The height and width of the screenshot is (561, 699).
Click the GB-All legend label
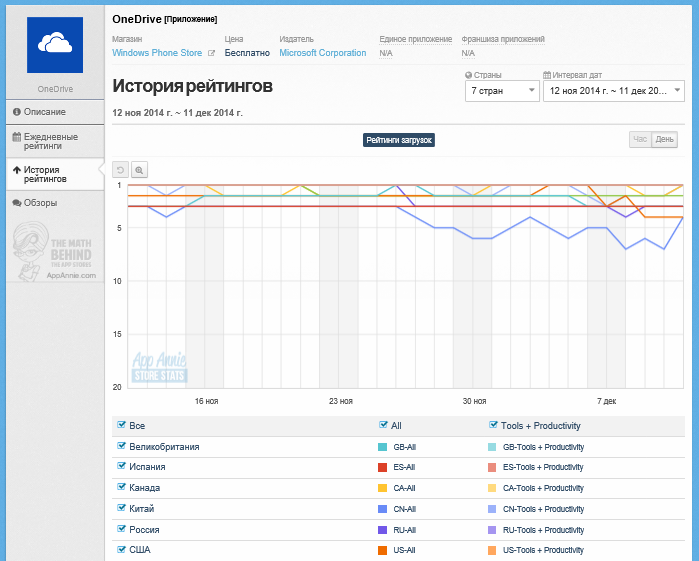coord(404,447)
